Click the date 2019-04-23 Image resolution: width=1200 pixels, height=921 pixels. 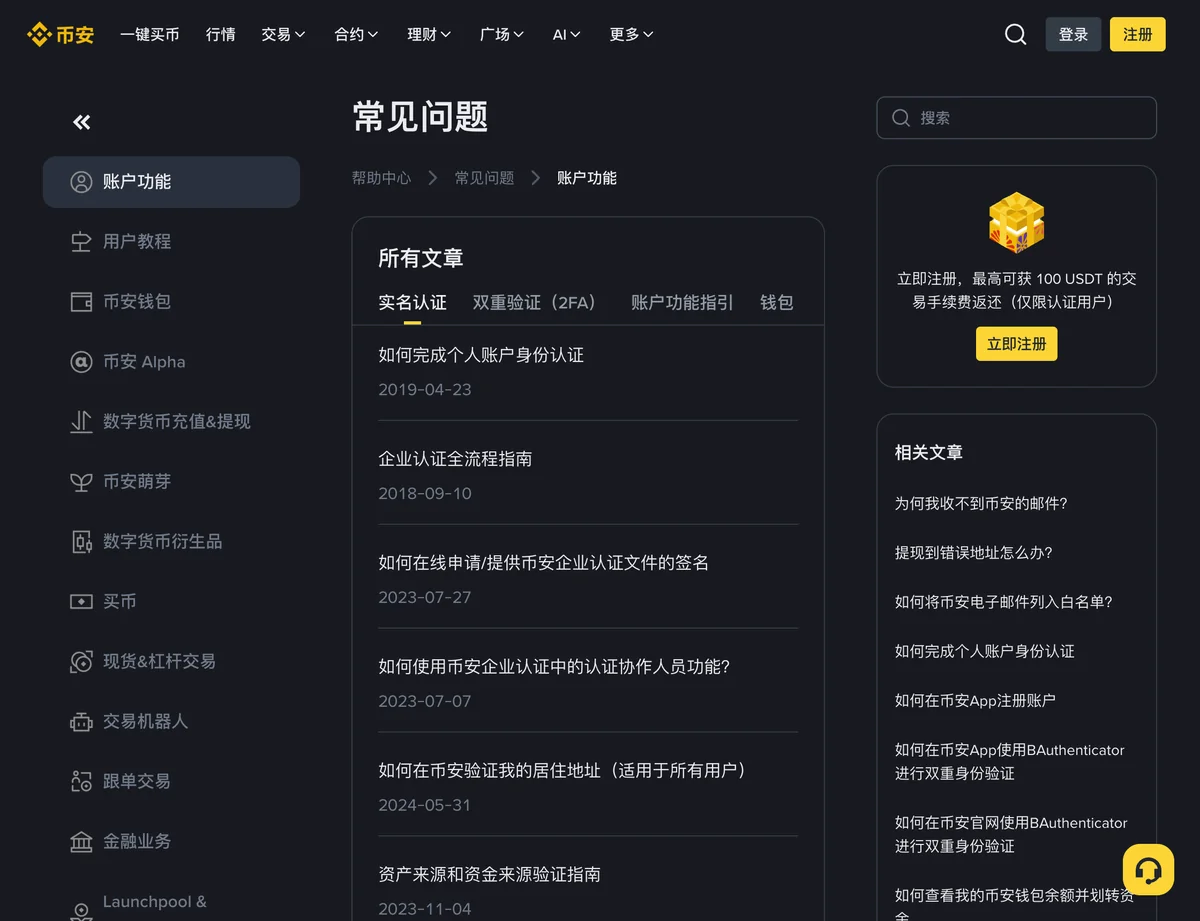[425, 390]
